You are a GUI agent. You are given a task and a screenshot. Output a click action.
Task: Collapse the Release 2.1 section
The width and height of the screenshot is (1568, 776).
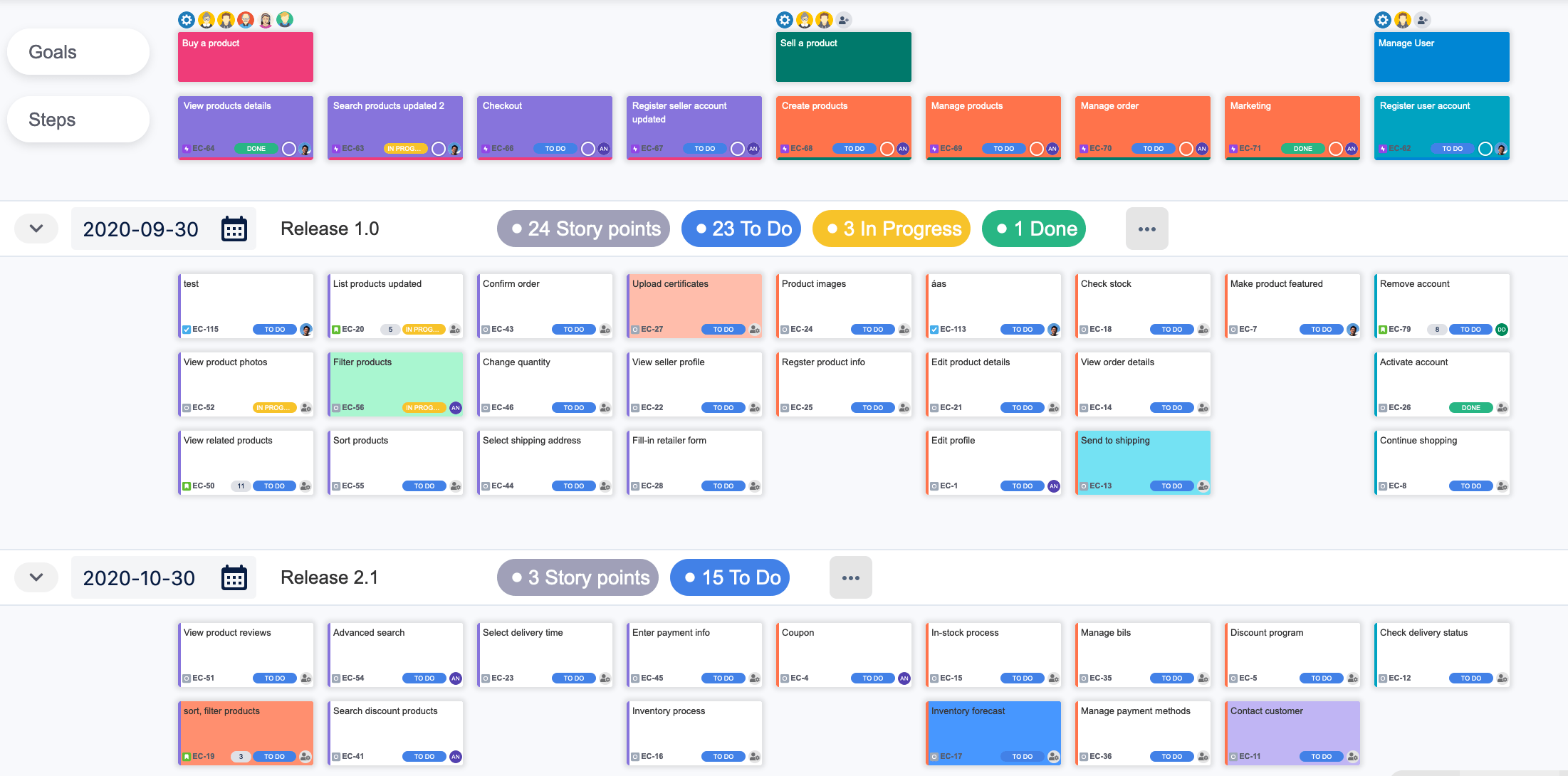[x=37, y=577]
